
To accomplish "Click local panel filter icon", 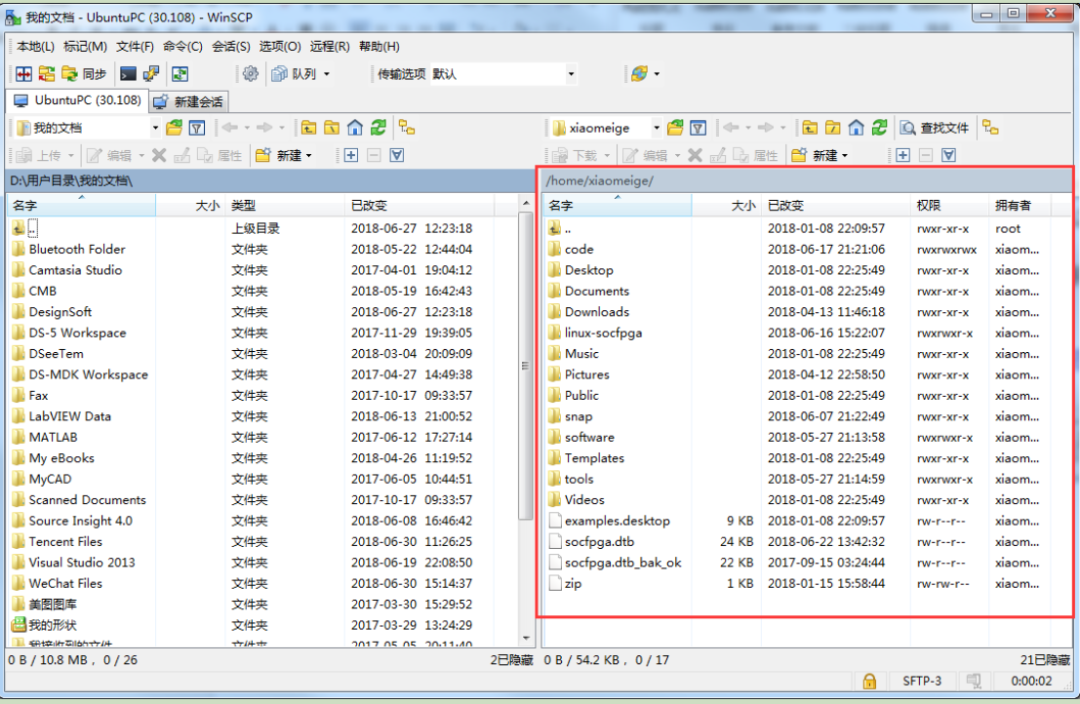I will pyautogui.click(x=197, y=128).
